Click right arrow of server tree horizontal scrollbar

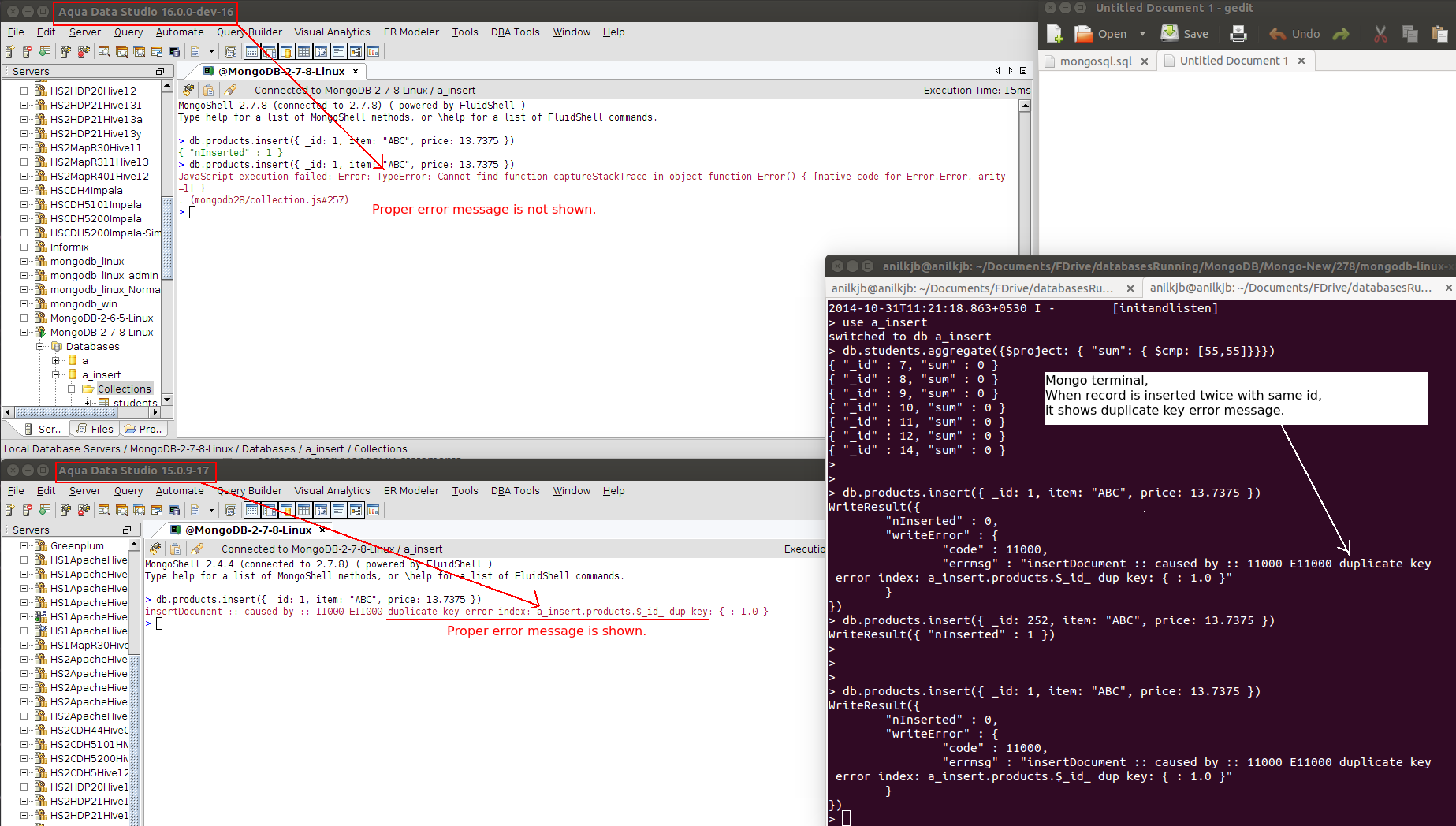(155, 411)
